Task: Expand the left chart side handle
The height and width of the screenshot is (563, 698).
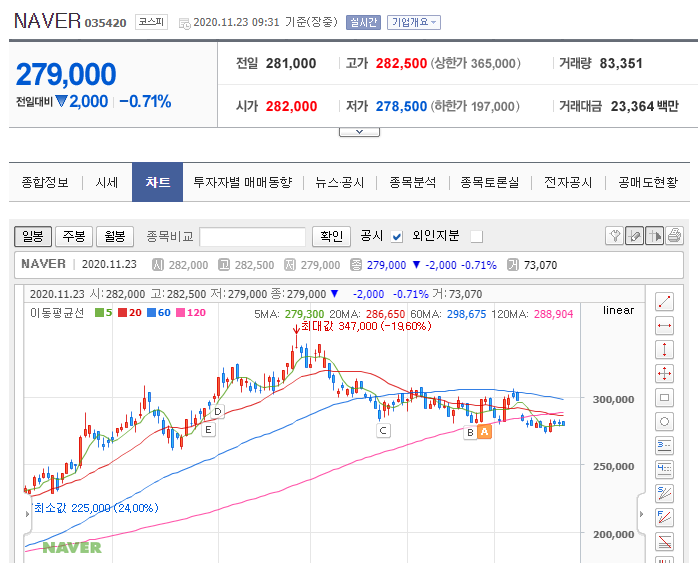Action: [28, 514]
